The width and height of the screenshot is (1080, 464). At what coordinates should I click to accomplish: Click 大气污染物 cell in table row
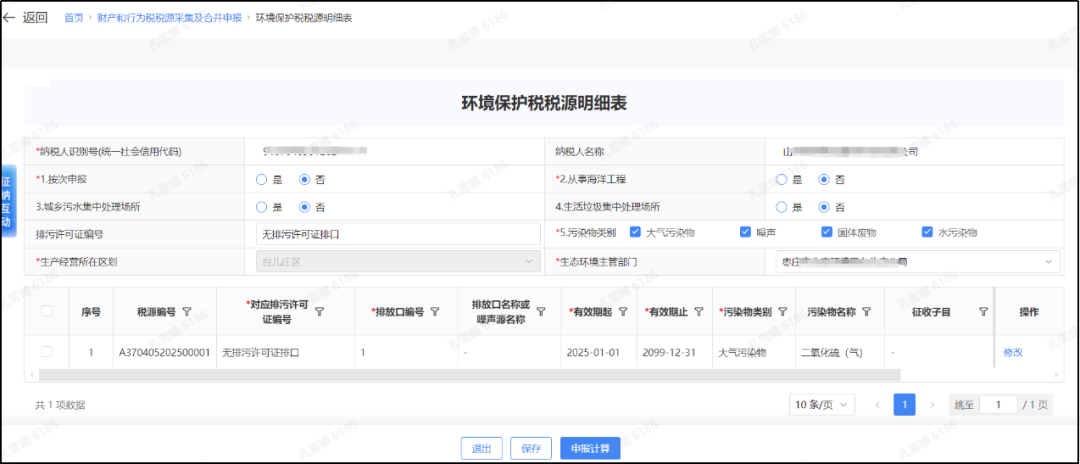coord(742,352)
